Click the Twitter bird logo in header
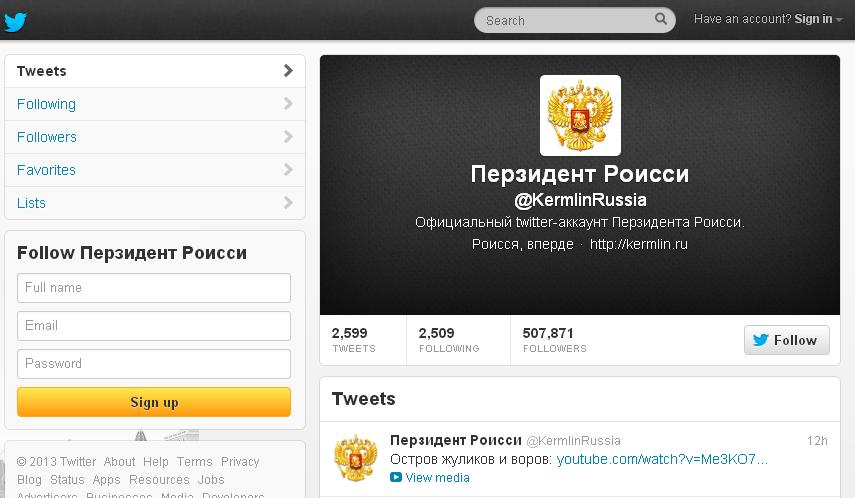The width and height of the screenshot is (855, 498). [15, 22]
